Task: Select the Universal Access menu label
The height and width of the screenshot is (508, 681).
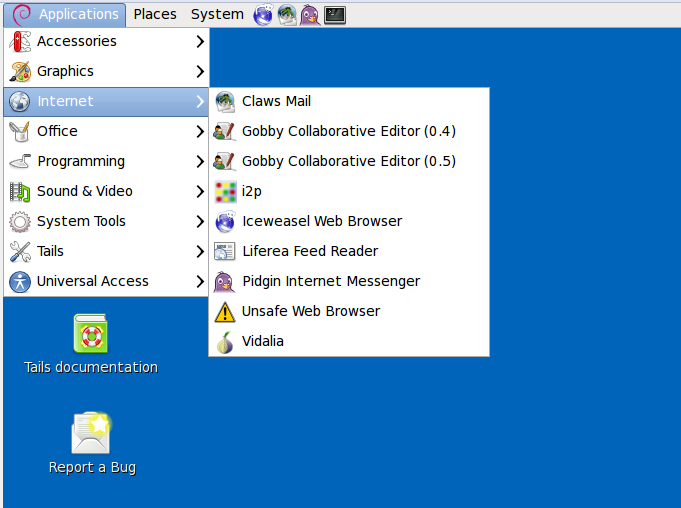Action: 93,281
